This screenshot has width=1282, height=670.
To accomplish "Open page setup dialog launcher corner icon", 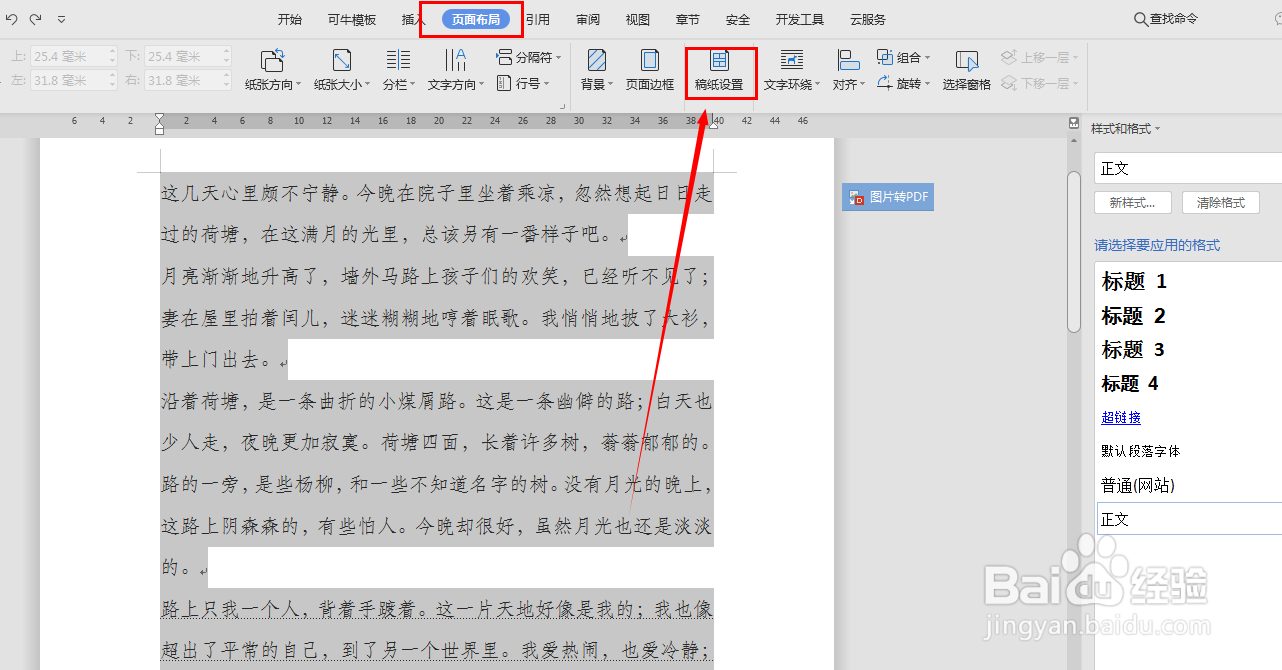I will pos(562,106).
